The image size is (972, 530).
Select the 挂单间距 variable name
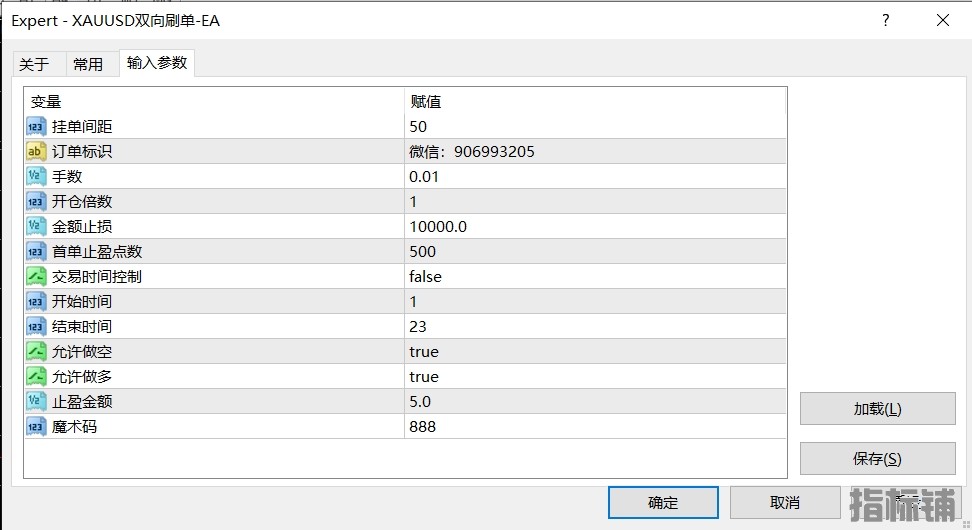(x=82, y=126)
